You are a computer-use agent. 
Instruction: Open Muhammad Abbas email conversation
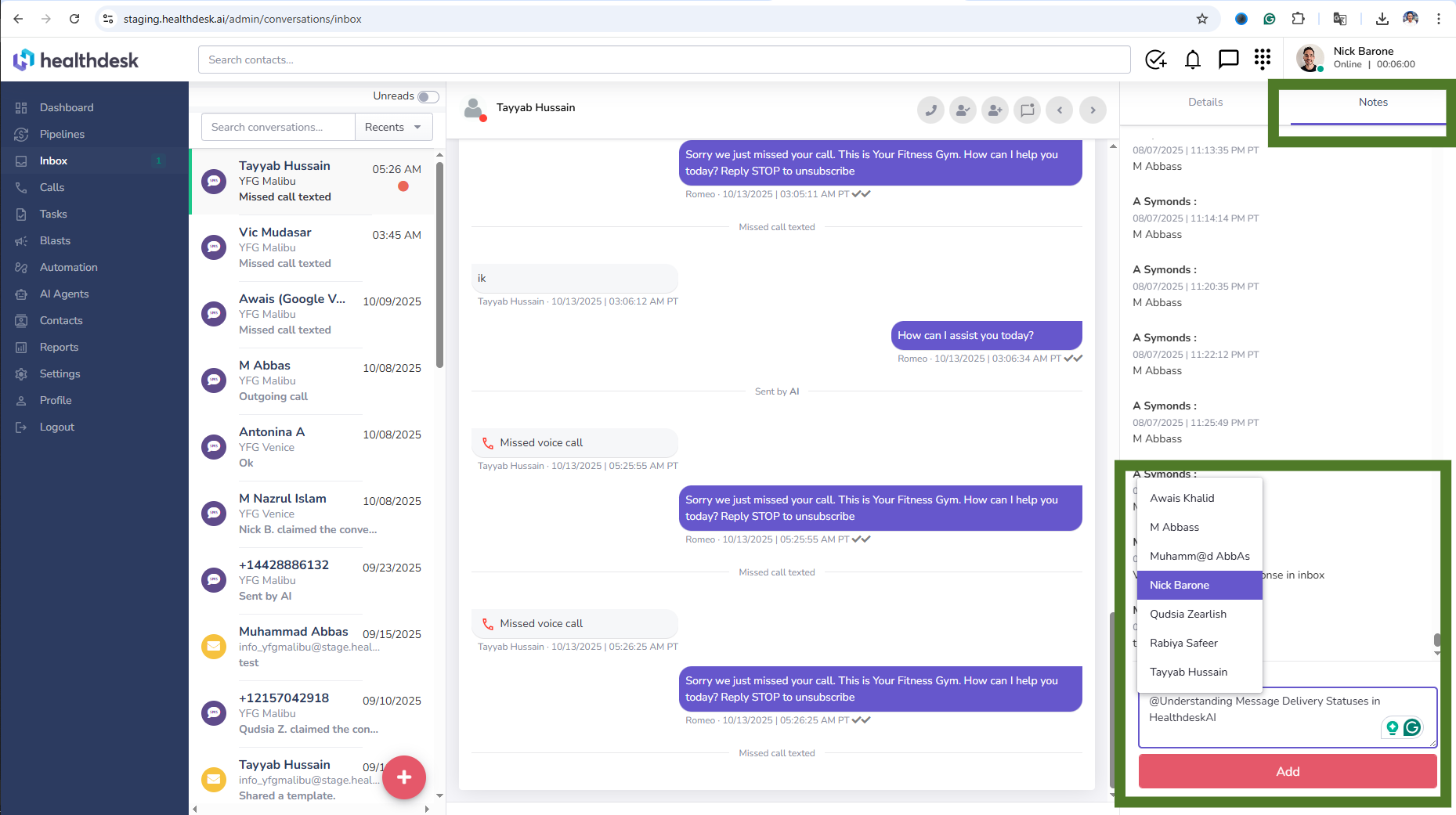(313, 647)
